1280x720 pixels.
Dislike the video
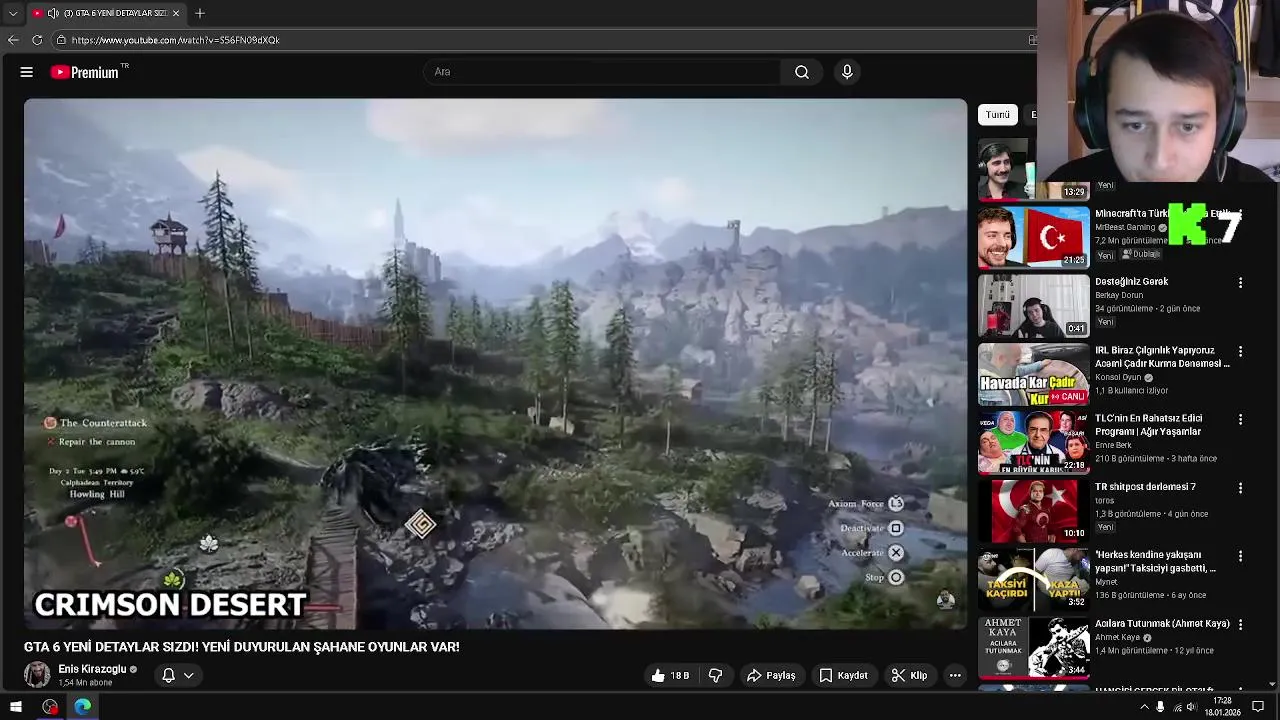[x=715, y=676]
